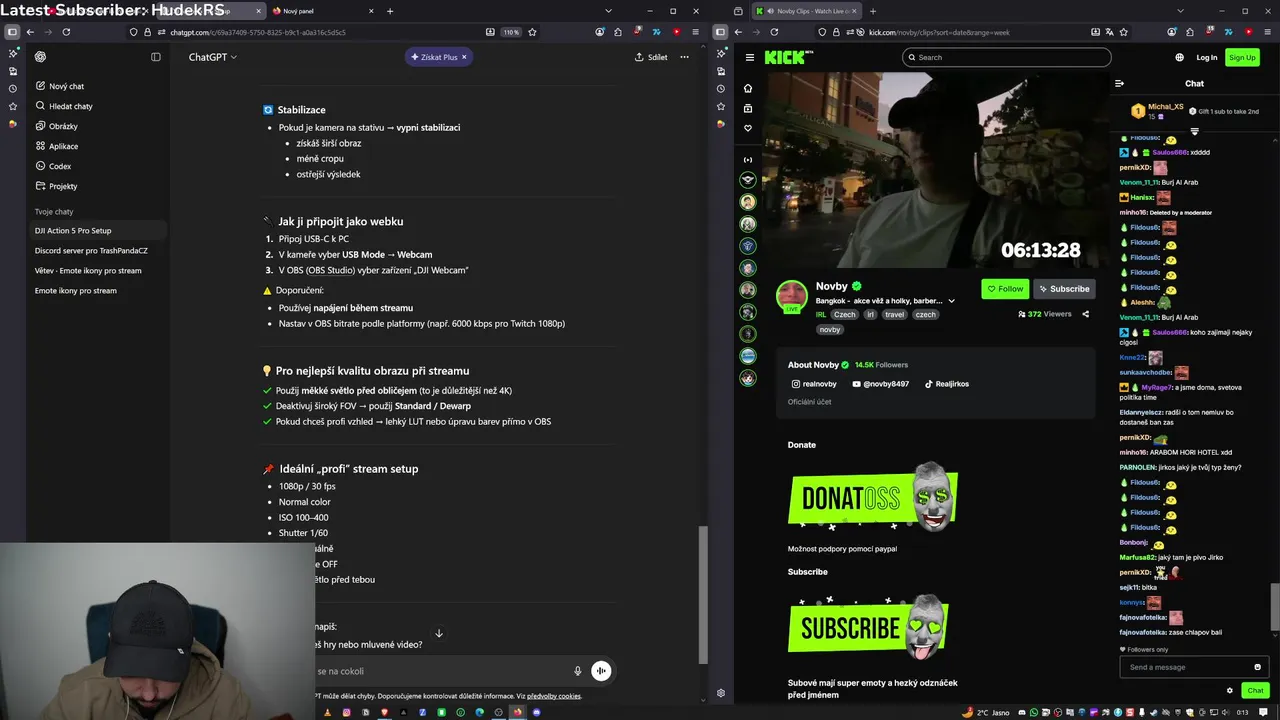Click the taskbar clock showing 0:13

pos(1243,712)
